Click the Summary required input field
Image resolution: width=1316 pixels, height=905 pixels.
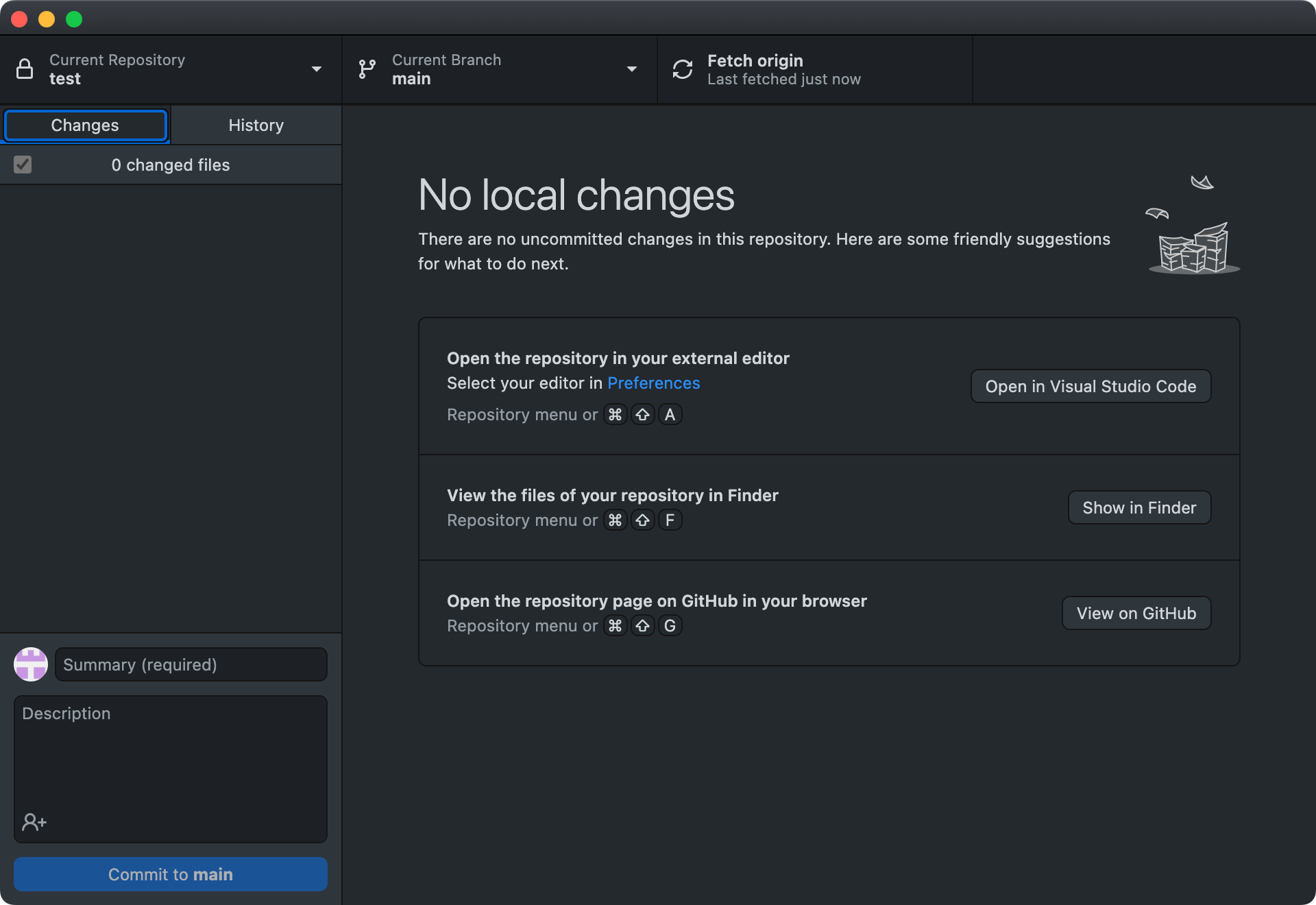click(191, 664)
